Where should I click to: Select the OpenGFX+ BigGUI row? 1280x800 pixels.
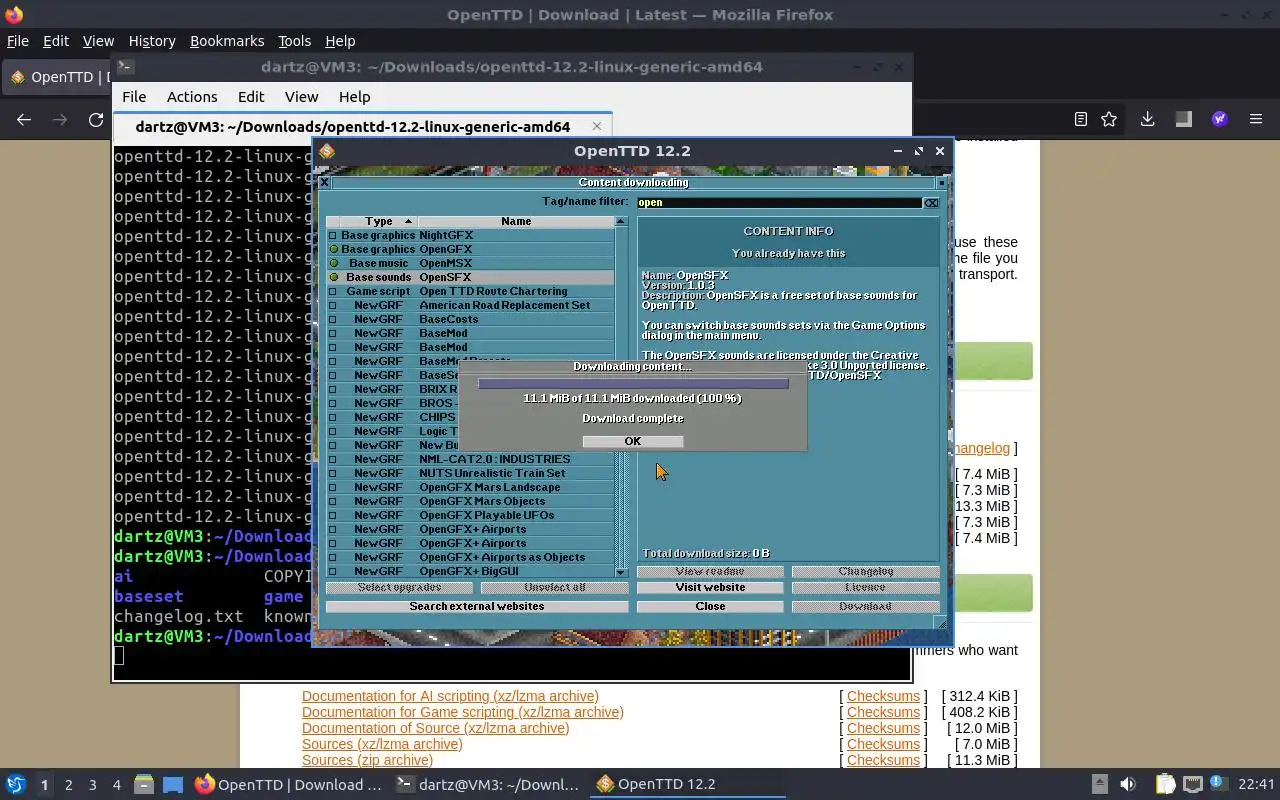tap(470, 571)
